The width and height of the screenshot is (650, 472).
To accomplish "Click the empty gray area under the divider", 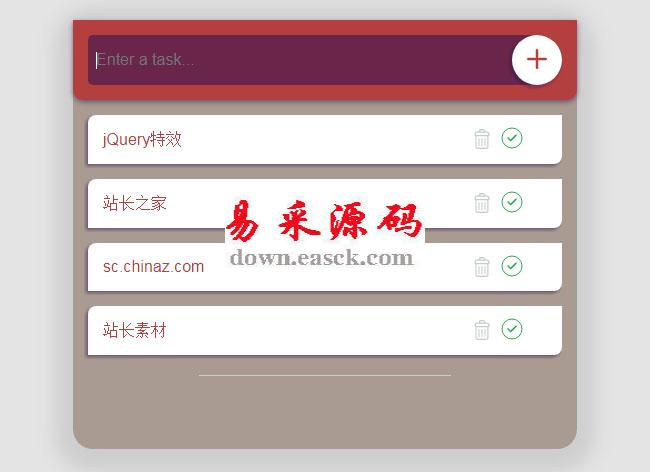I will point(325,412).
